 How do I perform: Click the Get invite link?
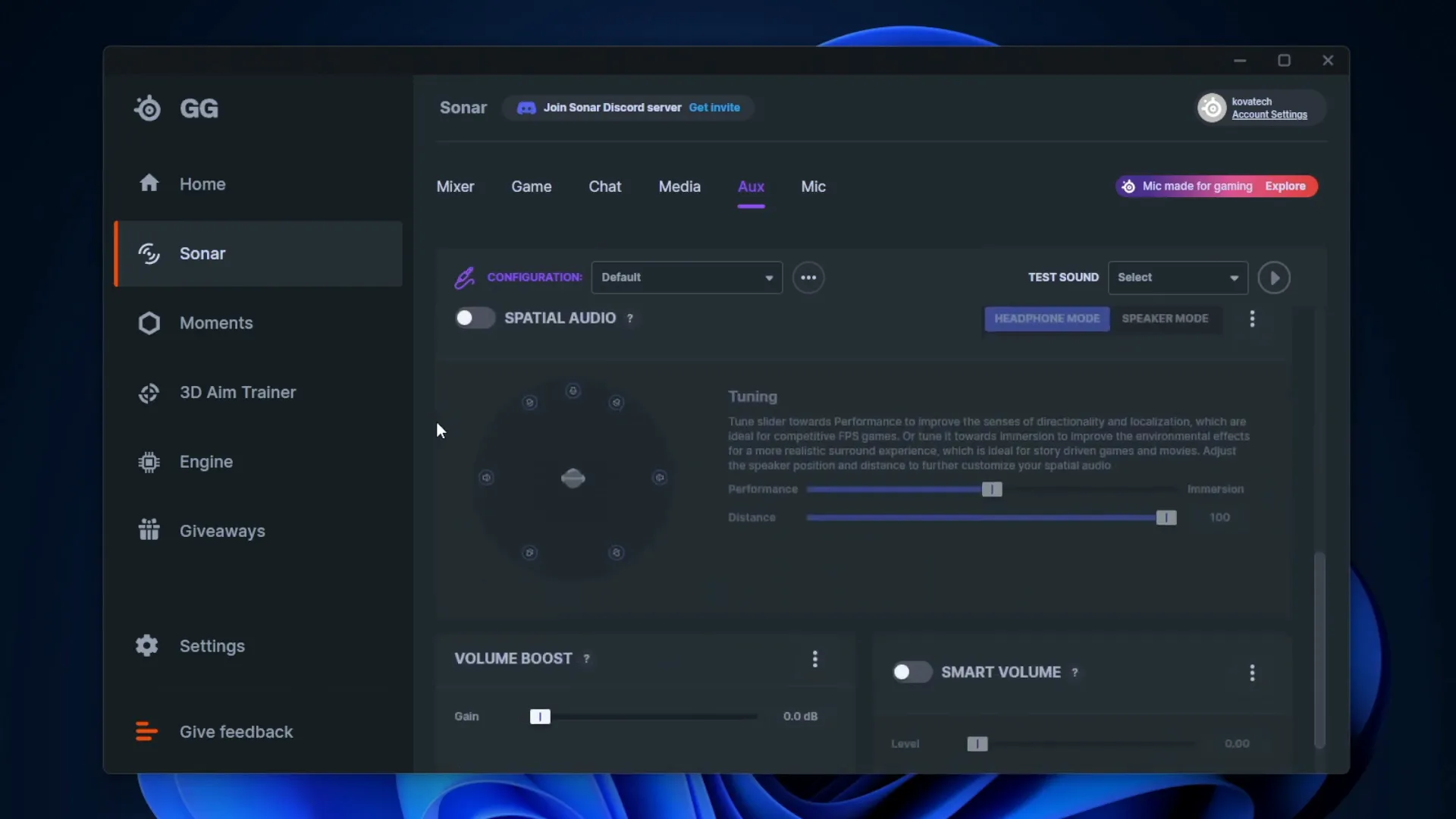[x=714, y=108]
